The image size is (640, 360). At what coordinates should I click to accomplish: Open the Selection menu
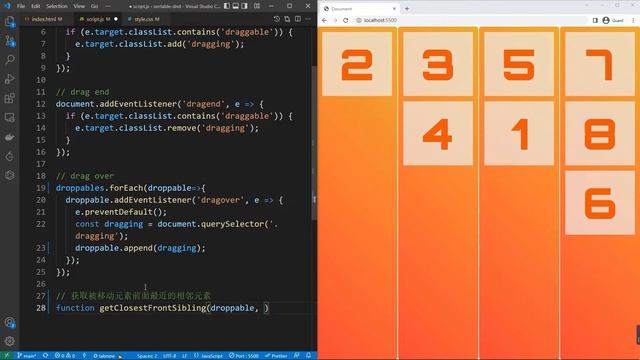57,6
